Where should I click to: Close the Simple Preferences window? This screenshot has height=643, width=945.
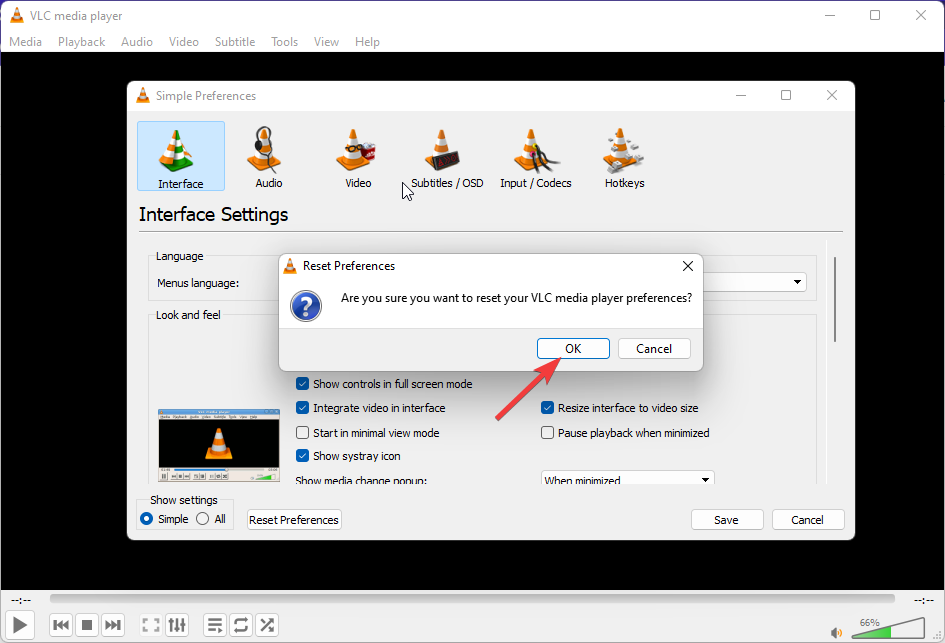coord(832,95)
